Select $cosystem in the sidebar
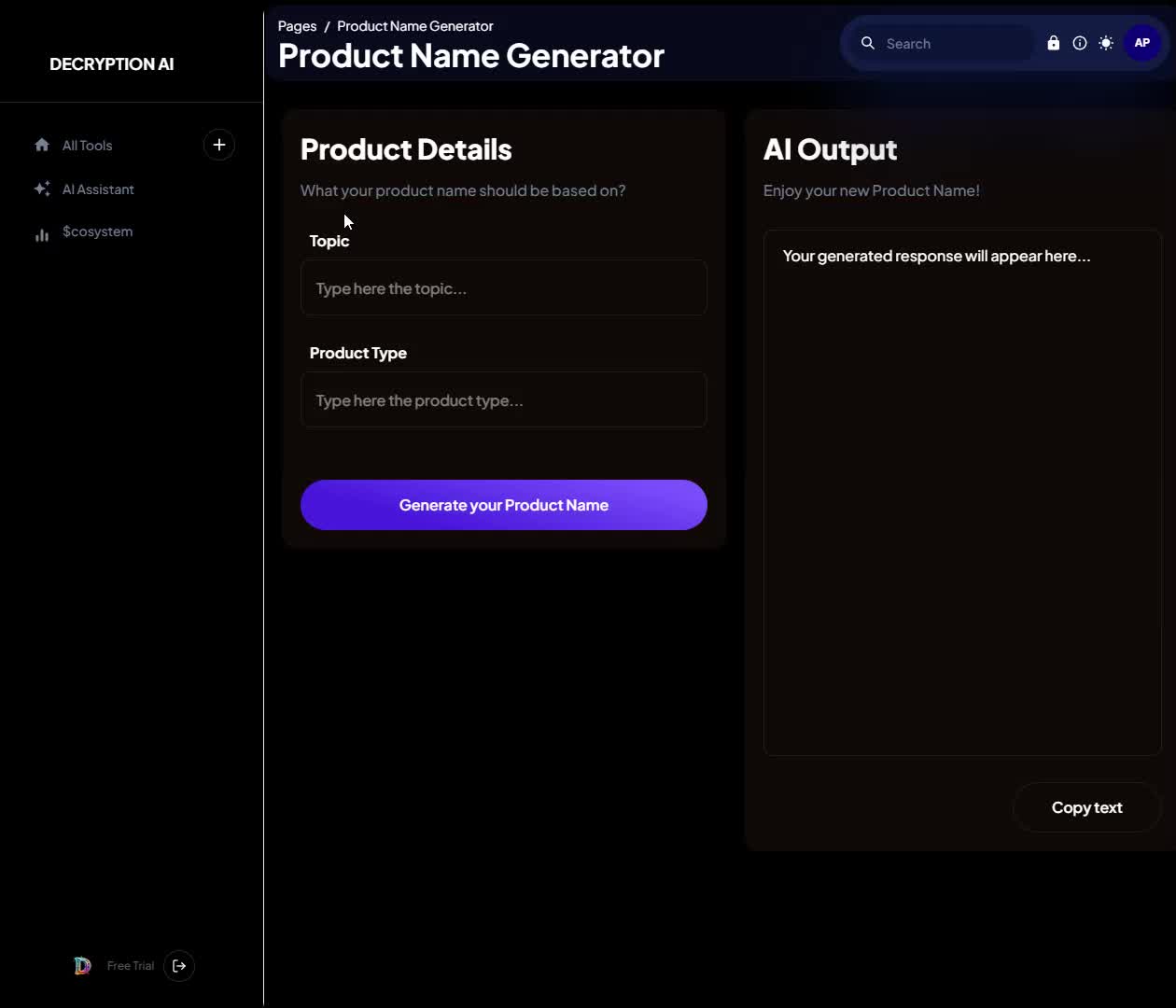This screenshot has width=1176, height=1008. (x=97, y=231)
